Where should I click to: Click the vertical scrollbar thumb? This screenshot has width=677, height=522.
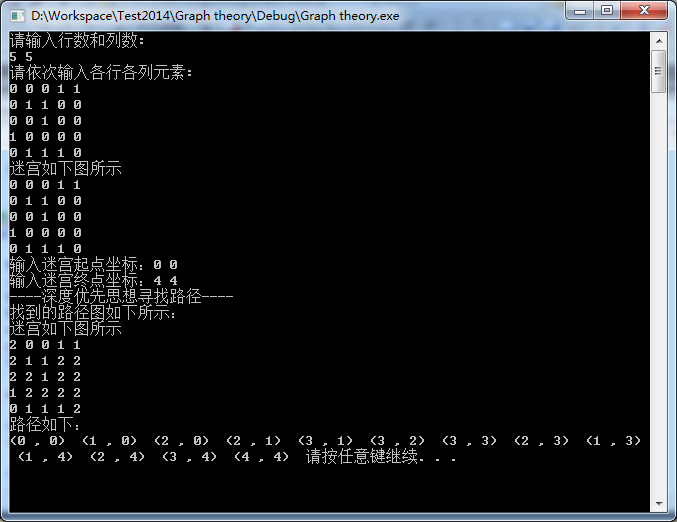[x=659, y=71]
